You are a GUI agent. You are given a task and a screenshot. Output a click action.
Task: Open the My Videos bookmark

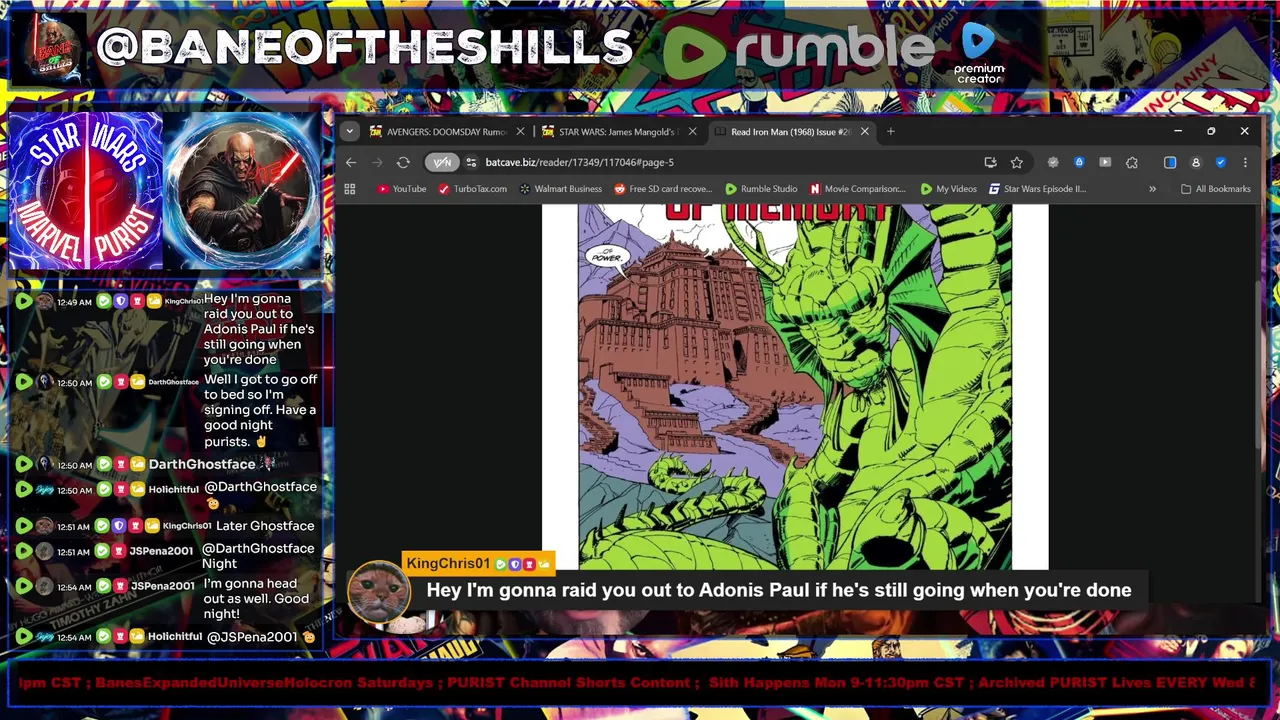(949, 189)
